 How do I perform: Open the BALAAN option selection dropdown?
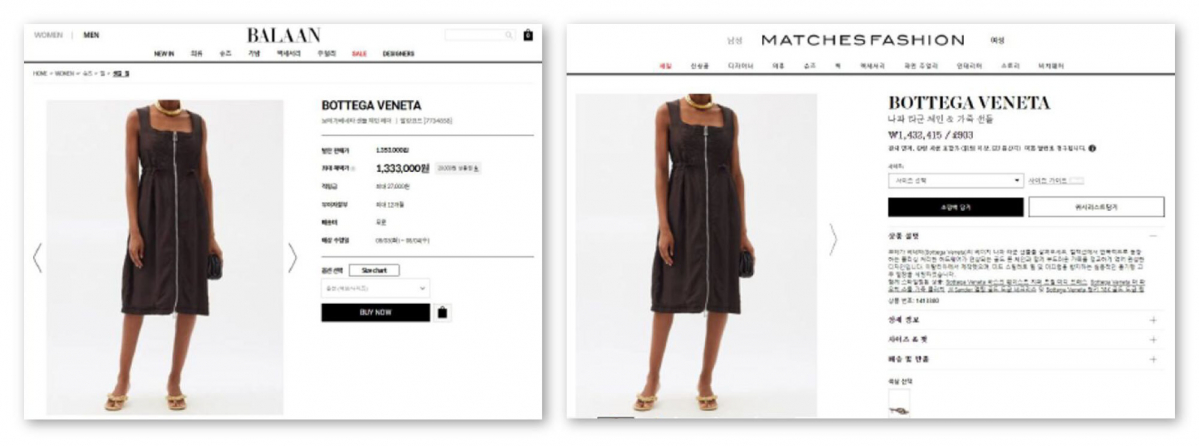[375, 288]
